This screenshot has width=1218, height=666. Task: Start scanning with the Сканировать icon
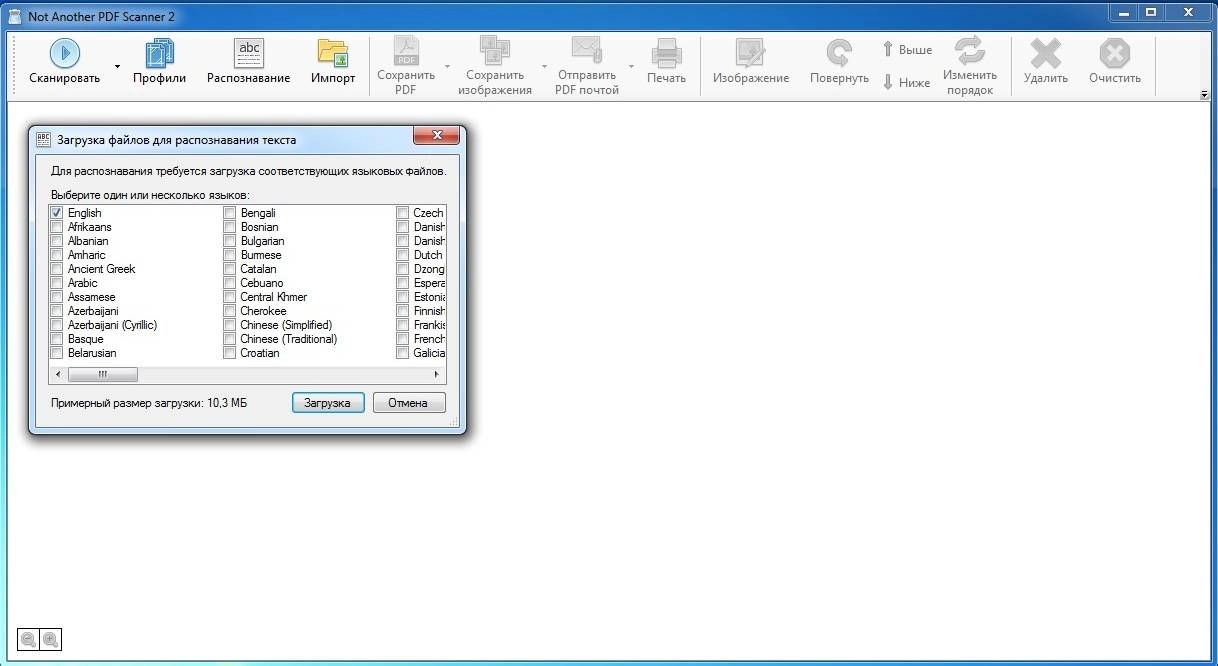[x=65, y=53]
